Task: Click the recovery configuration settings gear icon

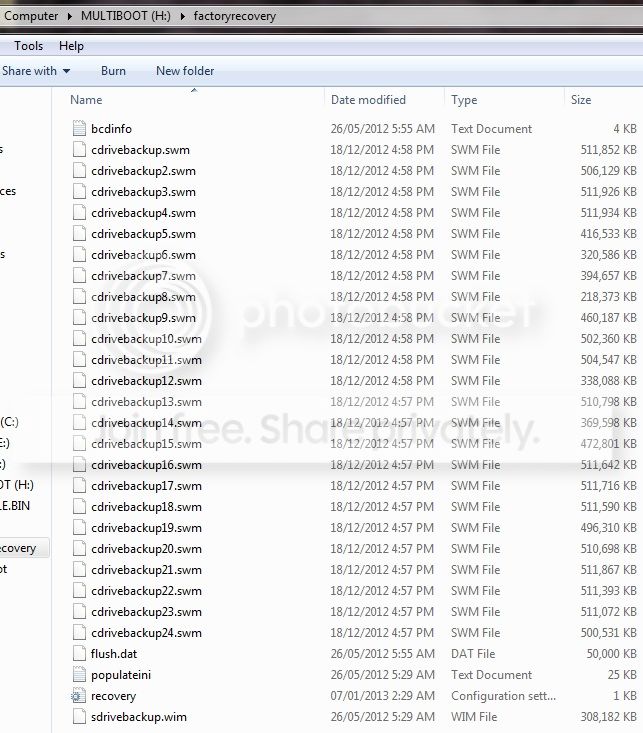Action: [78, 696]
